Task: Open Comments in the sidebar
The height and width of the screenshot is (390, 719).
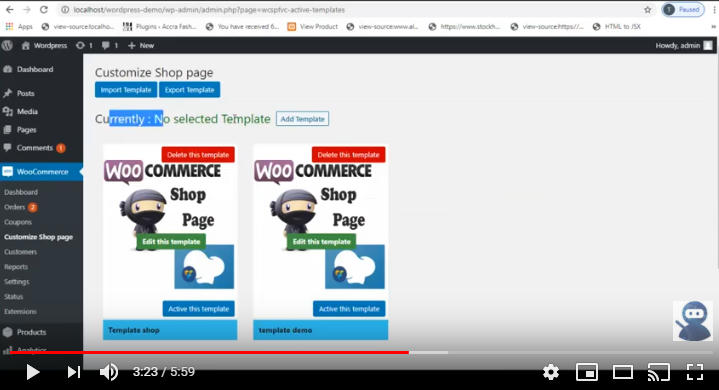Action: click(x=34, y=148)
